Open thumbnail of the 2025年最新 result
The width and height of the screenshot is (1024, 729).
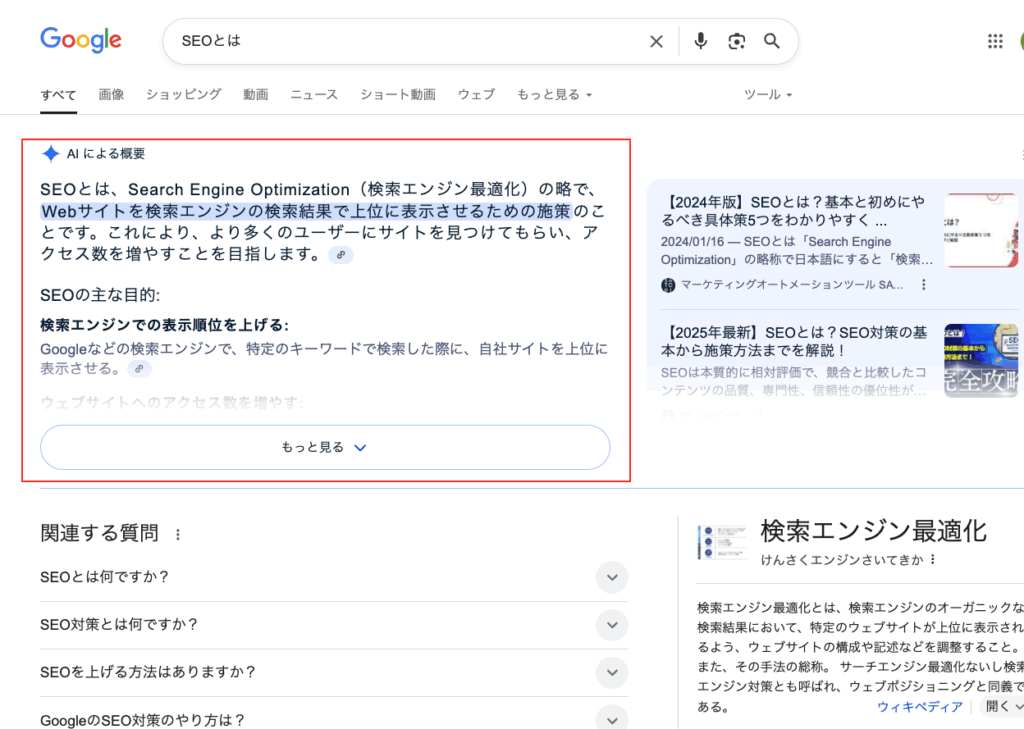(981, 361)
